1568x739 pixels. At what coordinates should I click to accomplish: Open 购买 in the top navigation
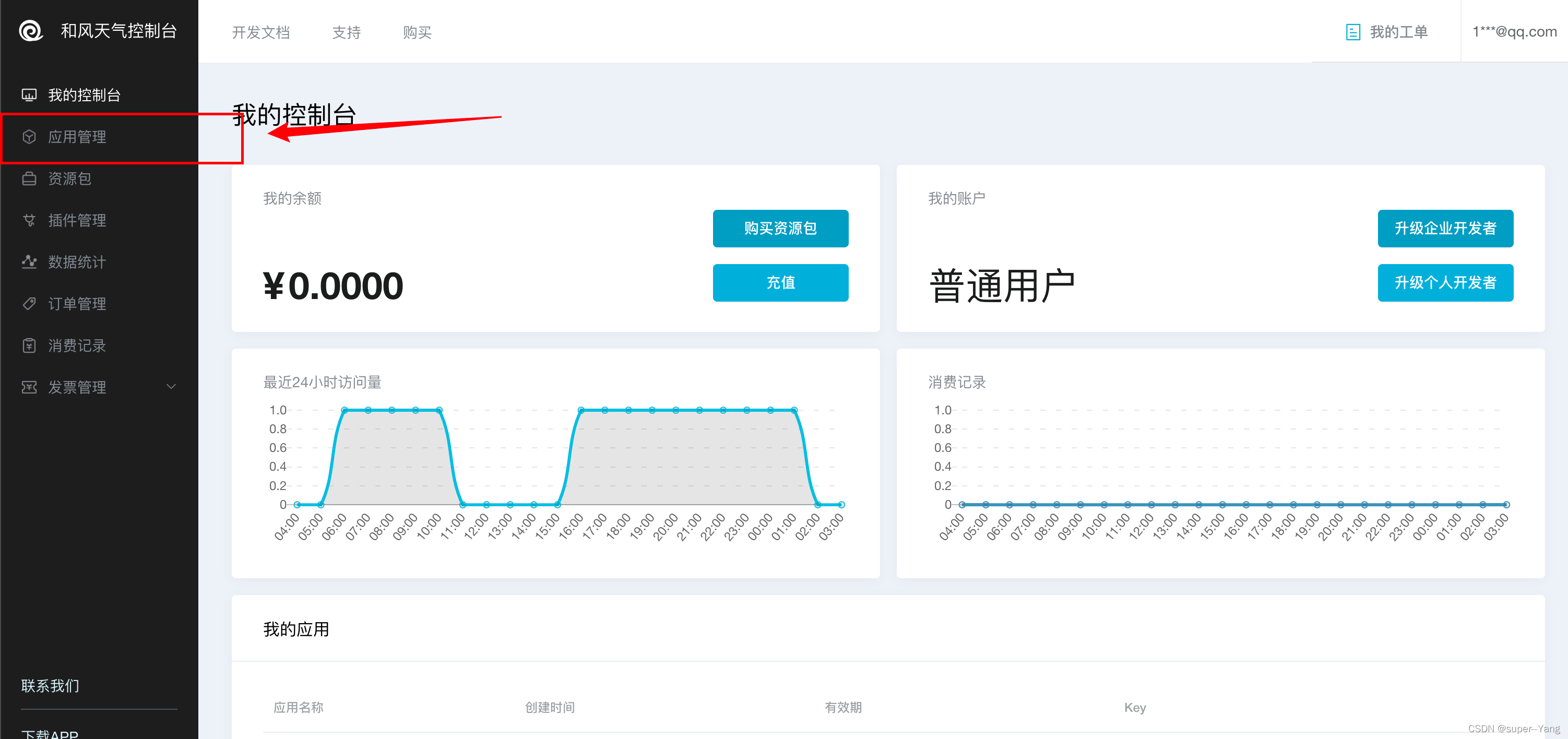click(417, 32)
